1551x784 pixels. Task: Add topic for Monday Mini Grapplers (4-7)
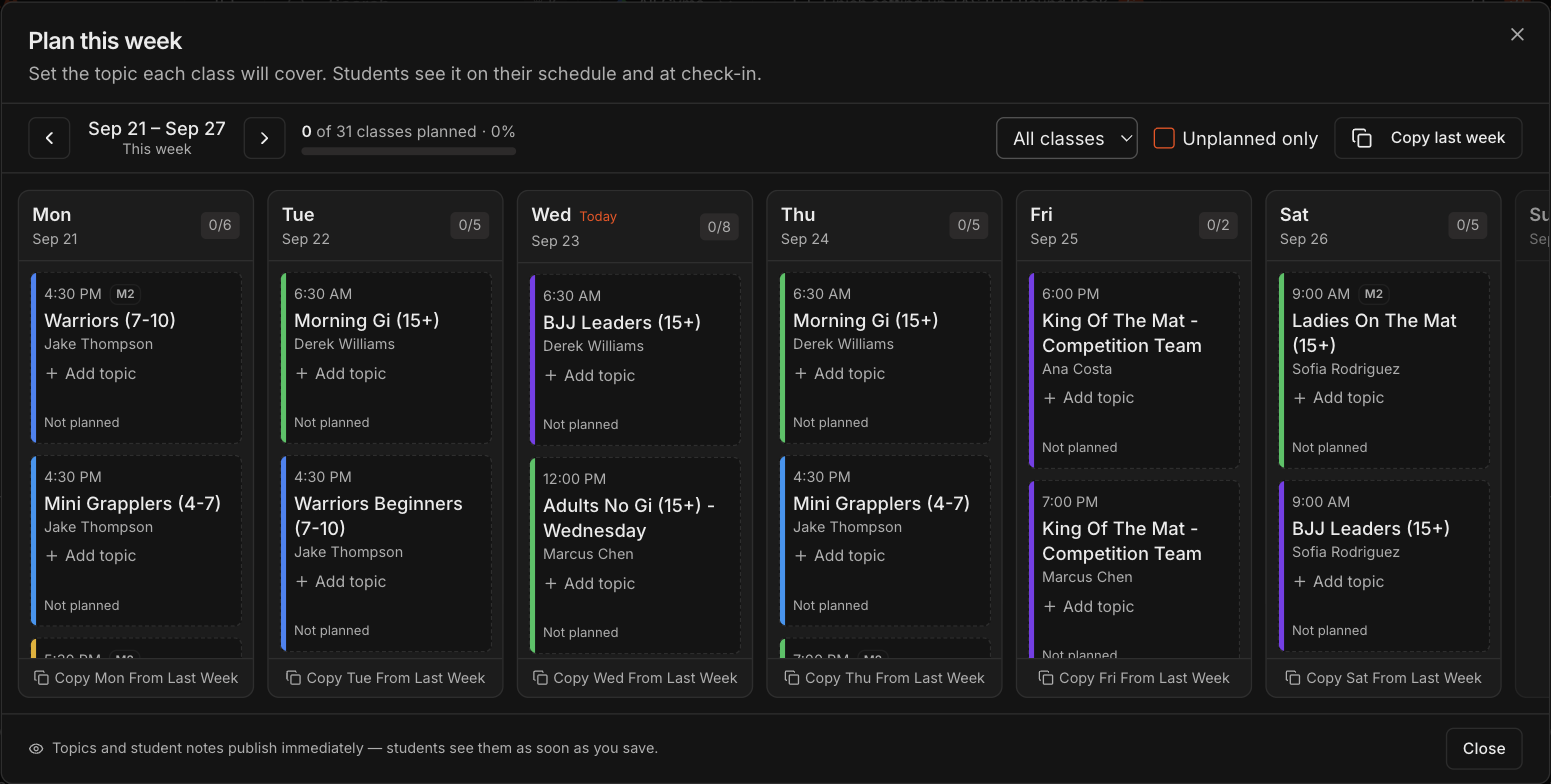pyautogui.click(x=90, y=555)
